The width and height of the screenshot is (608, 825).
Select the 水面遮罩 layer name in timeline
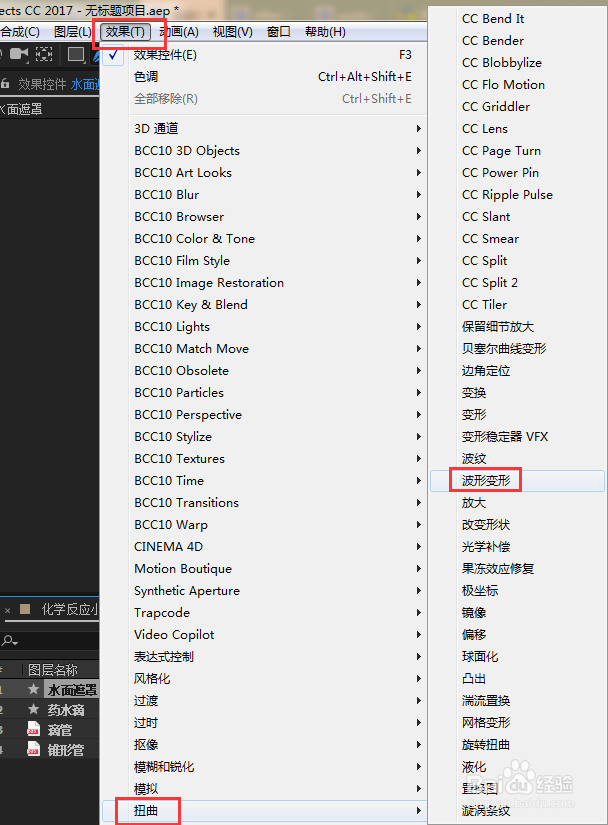(x=73, y=690)
